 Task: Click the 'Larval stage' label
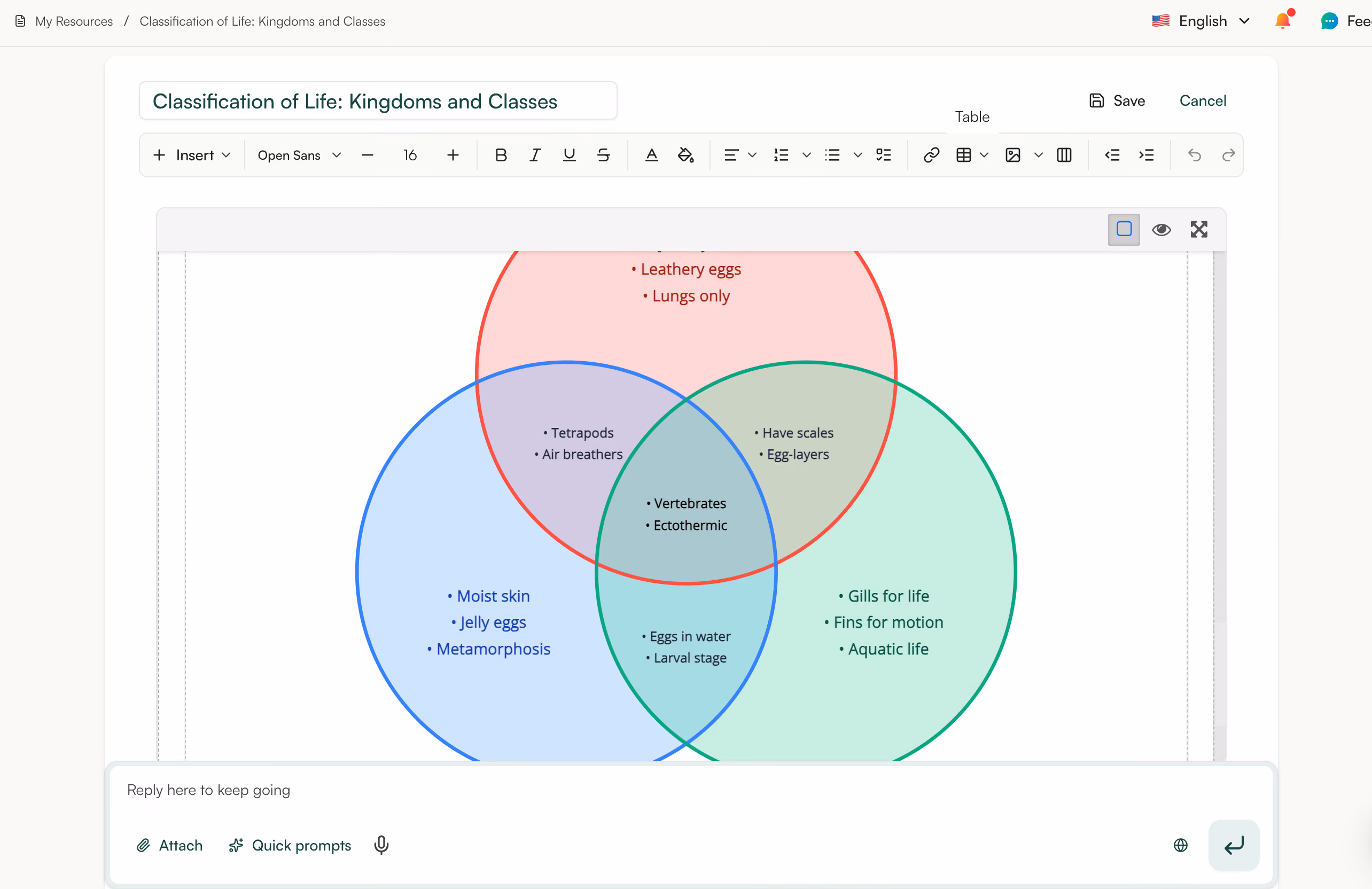pyautogui.click(x=690, y=658)
